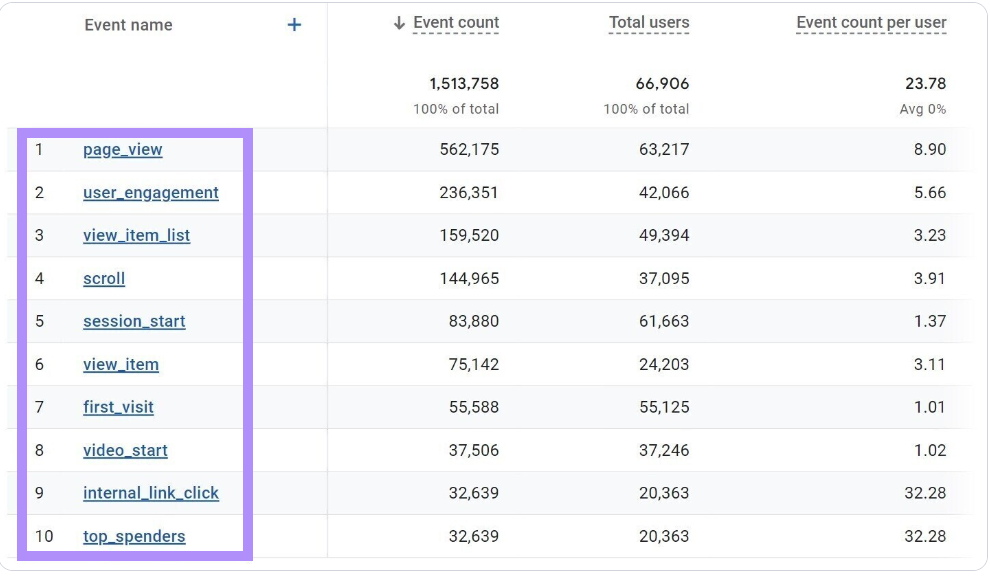Click the 100% of total label under Total users
Image resolution: width=990 pixels, height=576 pixels.
pyautogui.click(x=646, y=109)
